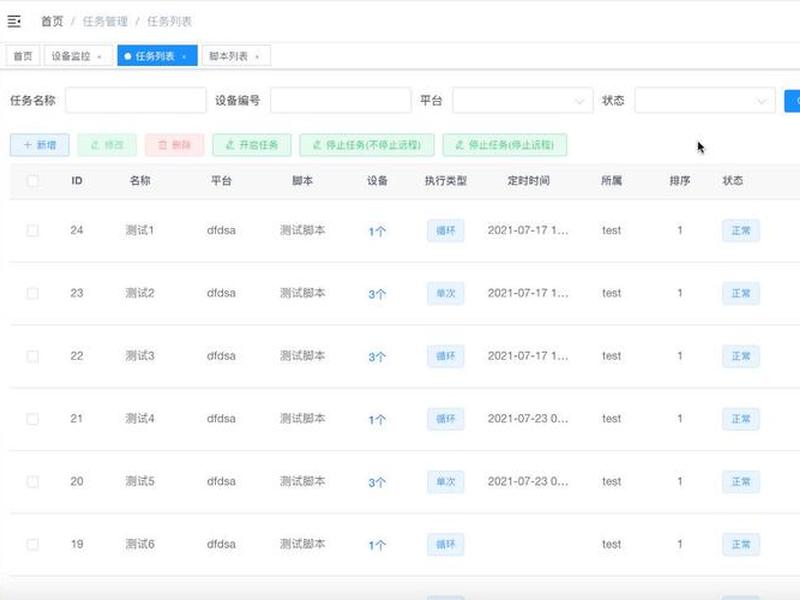Open the 1个 device link for 测试4
Image resolution: width=800 pixels, height=600 pixels.
tap(377, 419)
